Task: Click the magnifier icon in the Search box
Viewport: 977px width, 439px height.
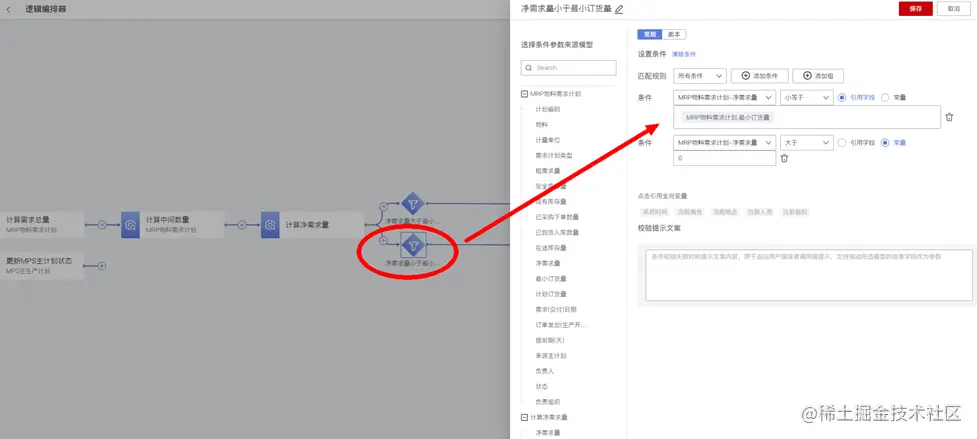Action: tap(529, 68)
